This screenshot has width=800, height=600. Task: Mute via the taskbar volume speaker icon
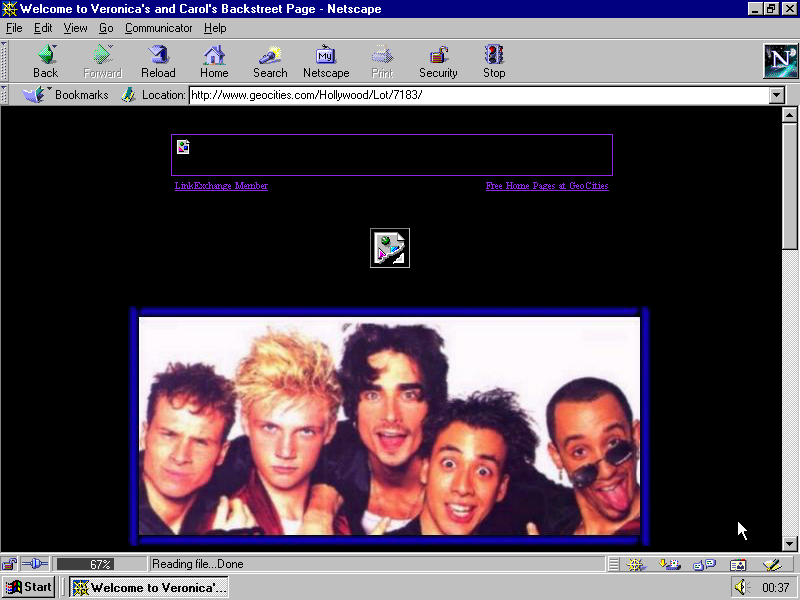741,587
